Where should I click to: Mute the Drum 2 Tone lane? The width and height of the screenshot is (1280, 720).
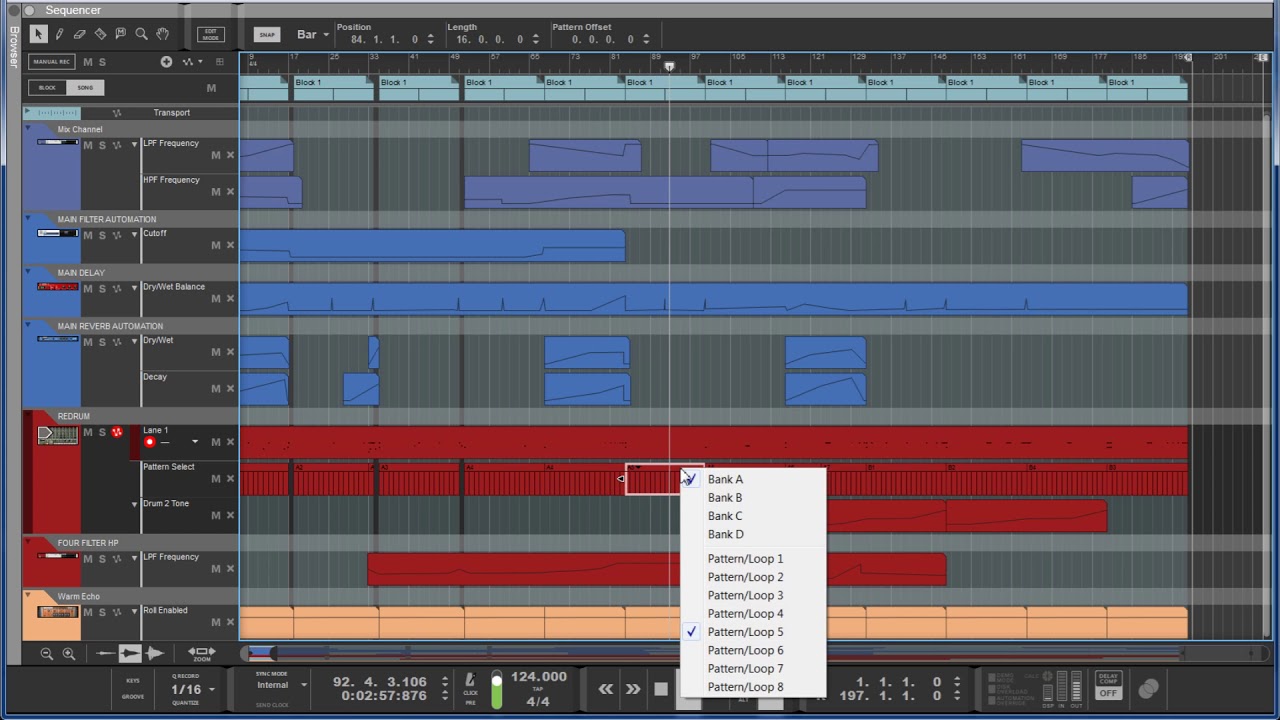coord(215,516)
